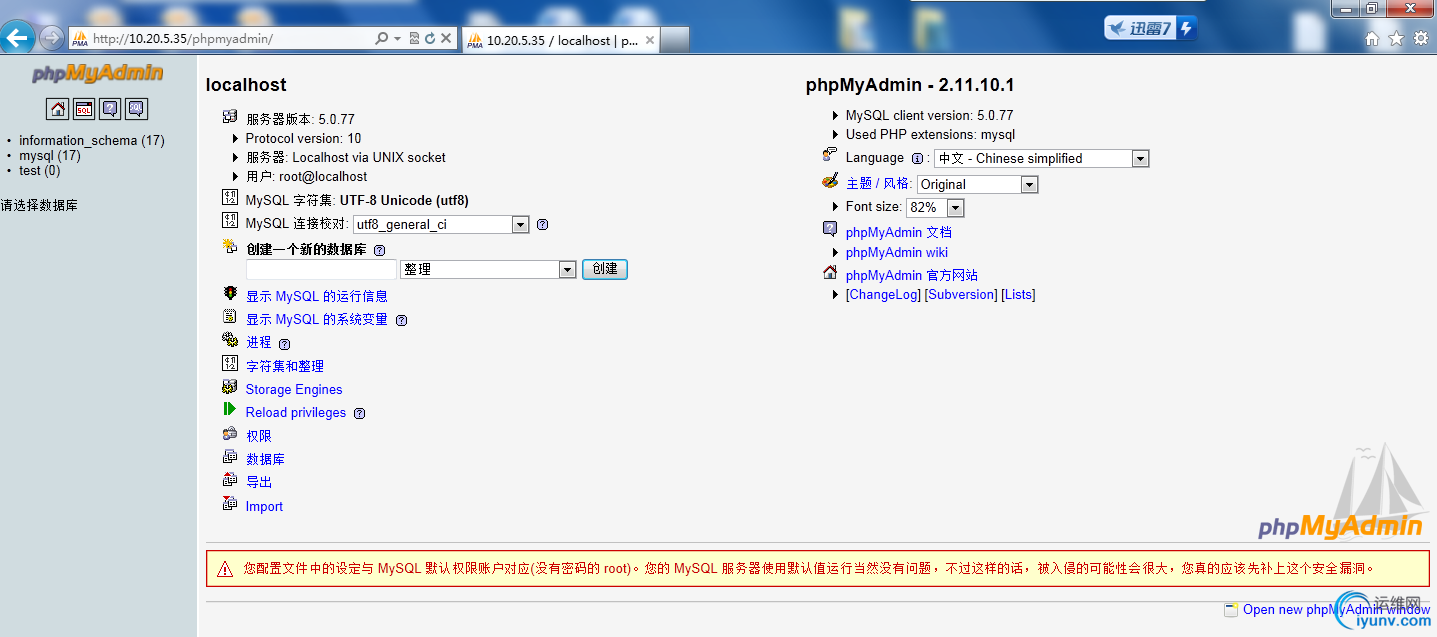Open the theme dropdown showing Original

(978, 184)
